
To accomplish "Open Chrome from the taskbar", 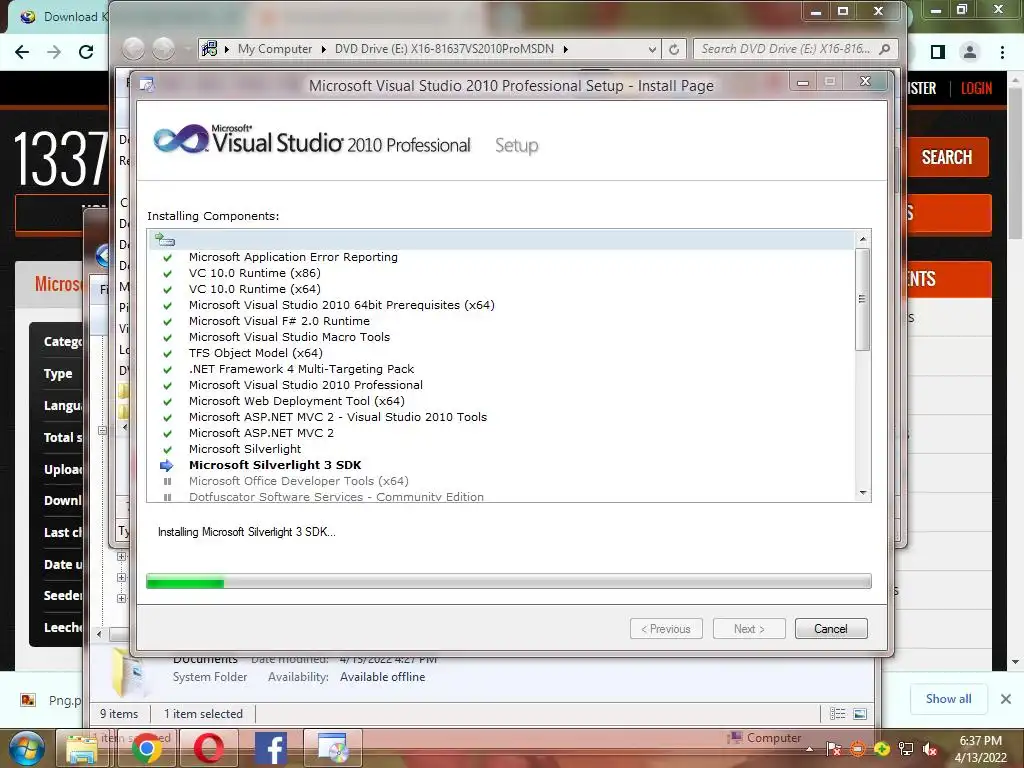I will 147,748.
